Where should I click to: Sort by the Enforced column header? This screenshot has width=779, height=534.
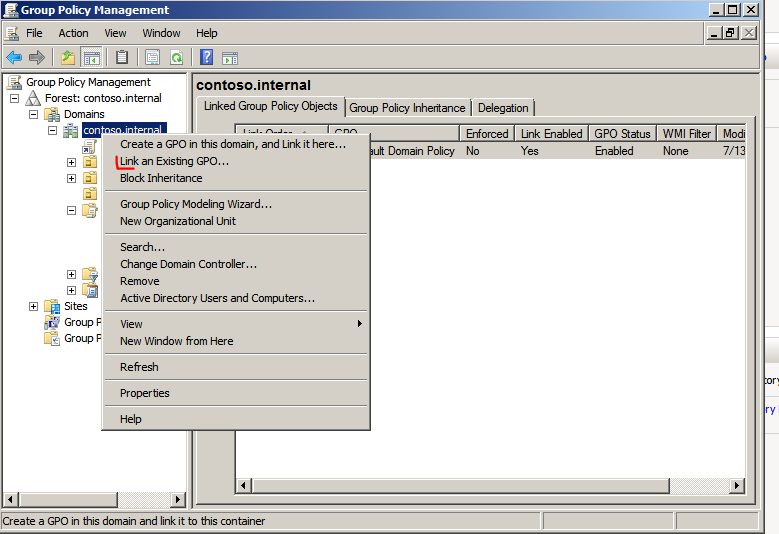coord(486,134)
